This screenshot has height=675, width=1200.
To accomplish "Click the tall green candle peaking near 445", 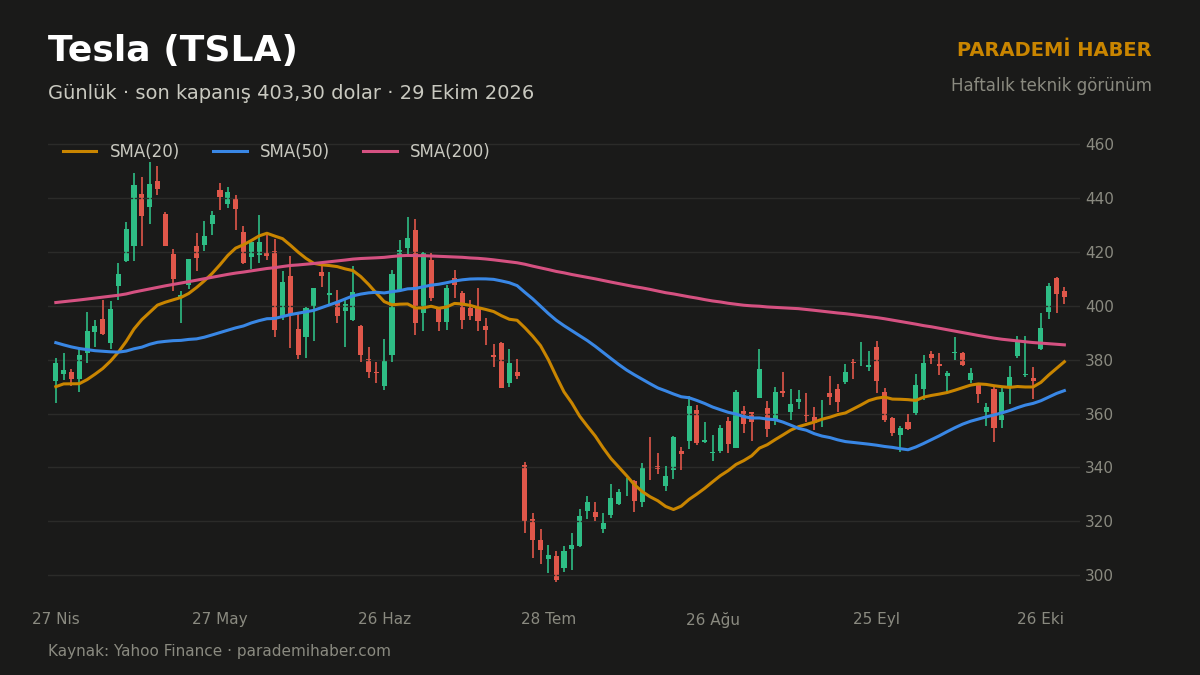I will (x=134, y=215).
